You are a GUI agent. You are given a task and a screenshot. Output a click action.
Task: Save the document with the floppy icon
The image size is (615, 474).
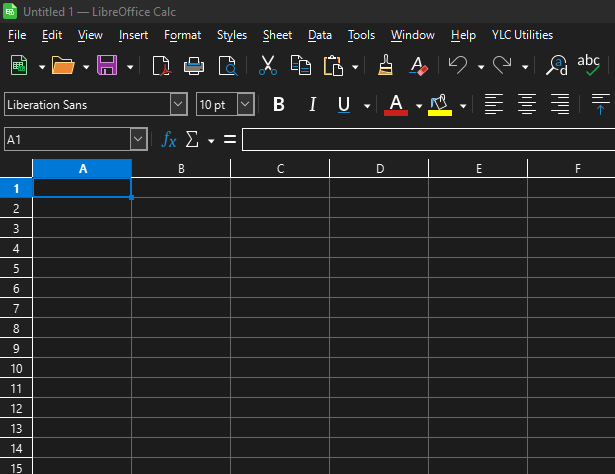(107, 65)
